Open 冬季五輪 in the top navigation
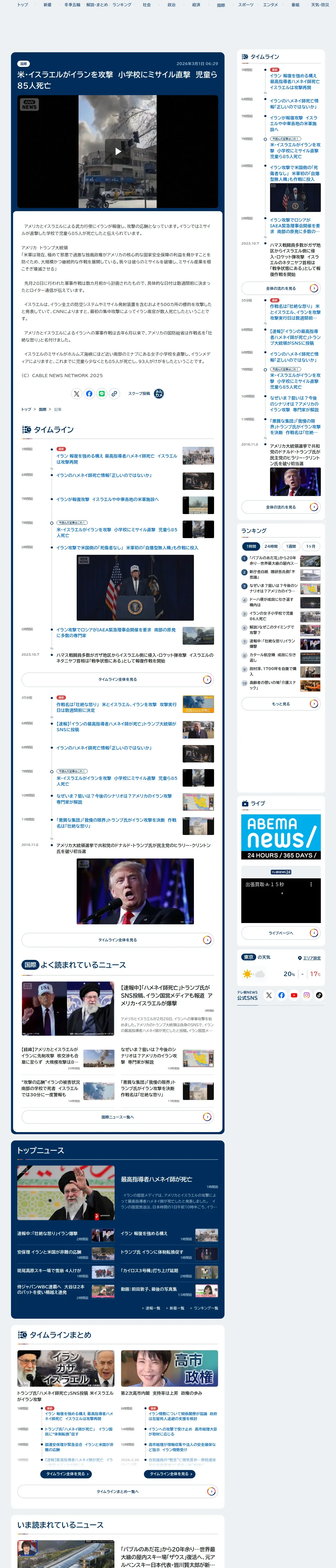336x1568 pixels. coord(72,5)
